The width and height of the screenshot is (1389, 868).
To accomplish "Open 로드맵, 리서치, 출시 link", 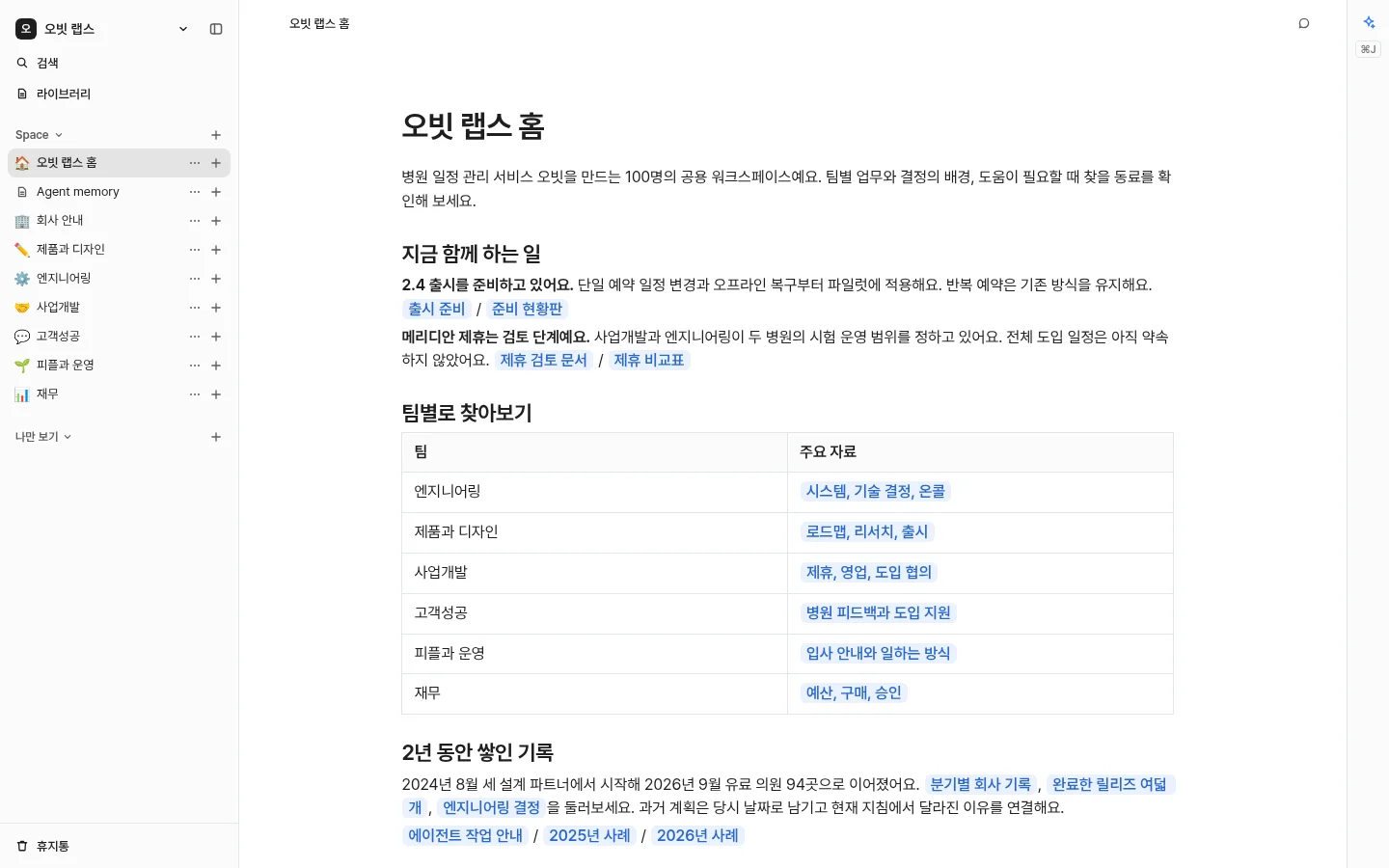I will (x=867, y=531).
